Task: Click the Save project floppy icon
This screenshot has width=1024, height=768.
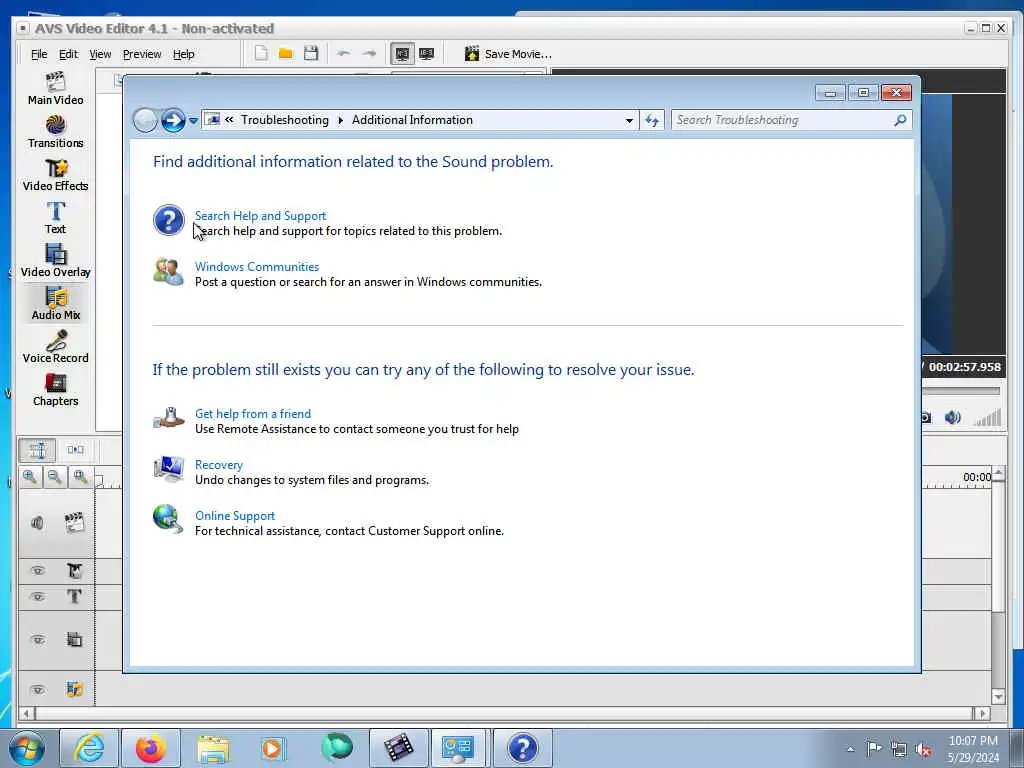Action: pos(311,54)
